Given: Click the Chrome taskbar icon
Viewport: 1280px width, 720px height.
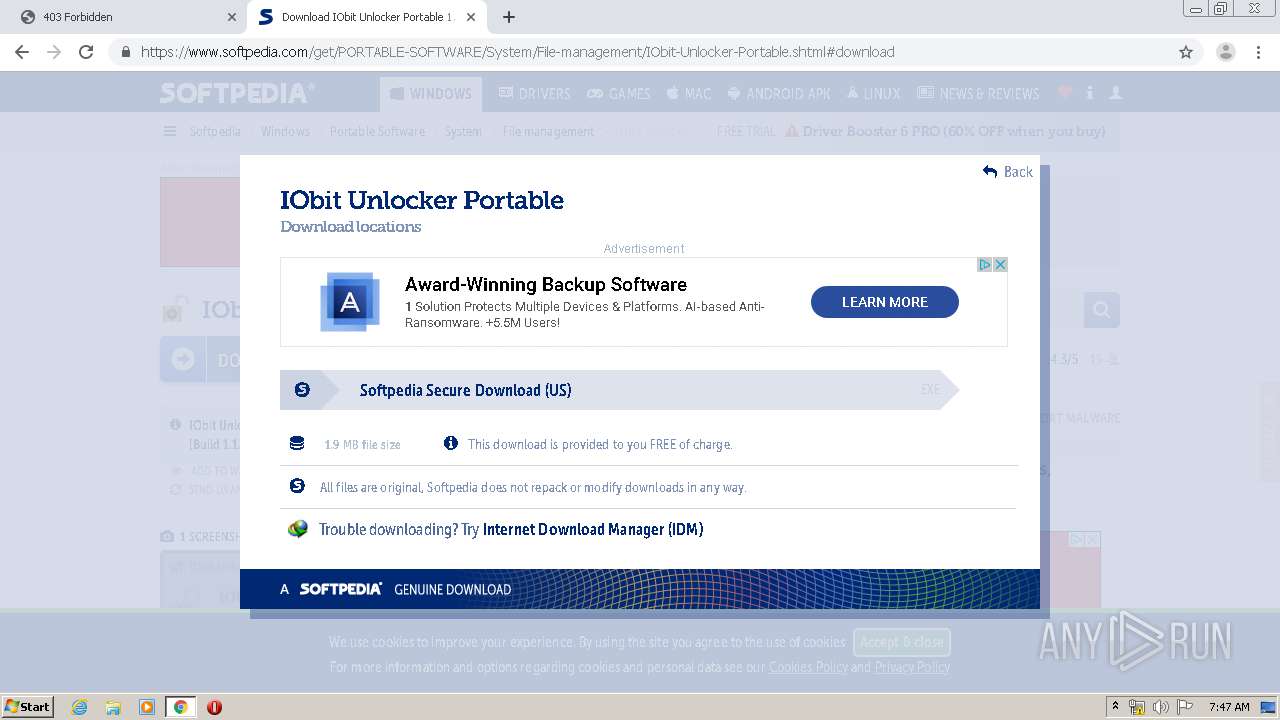Looking at the screenshot, I should point(180,707).
